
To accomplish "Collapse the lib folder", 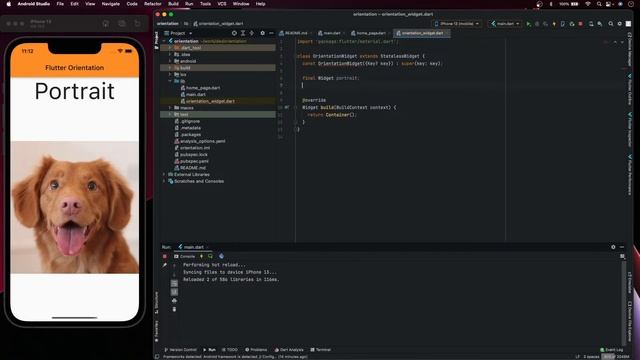I will pyautogui.click(x=170, y=81).
